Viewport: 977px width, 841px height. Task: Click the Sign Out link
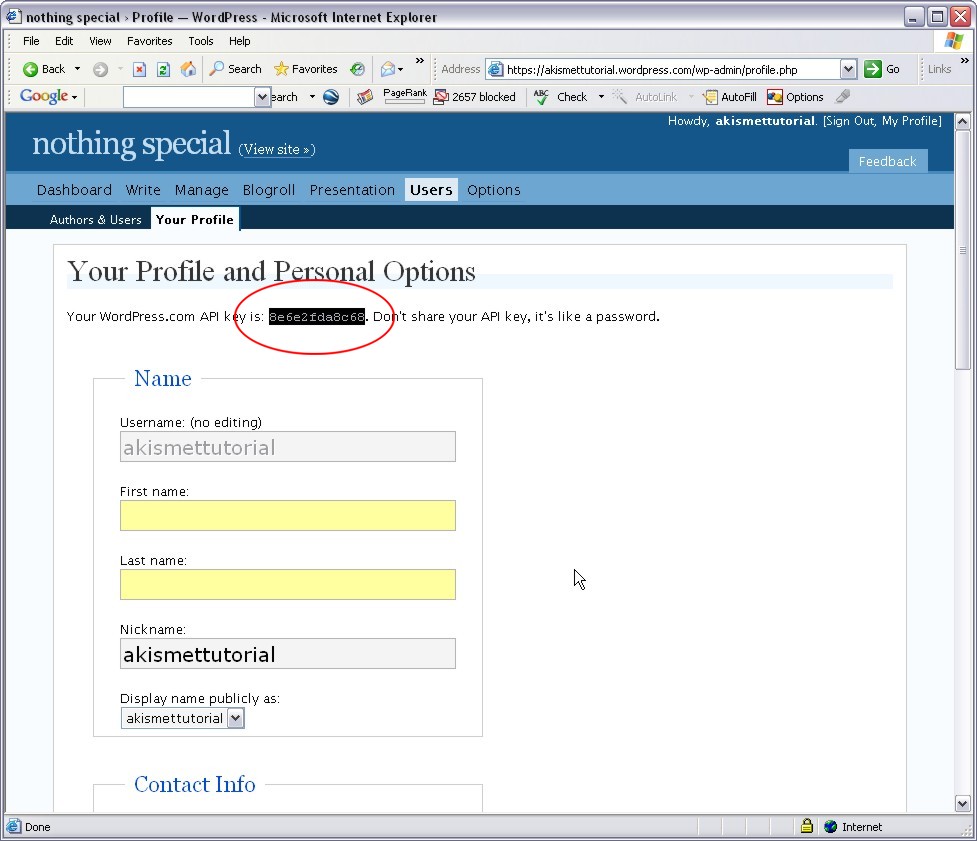tap(850, 121)
